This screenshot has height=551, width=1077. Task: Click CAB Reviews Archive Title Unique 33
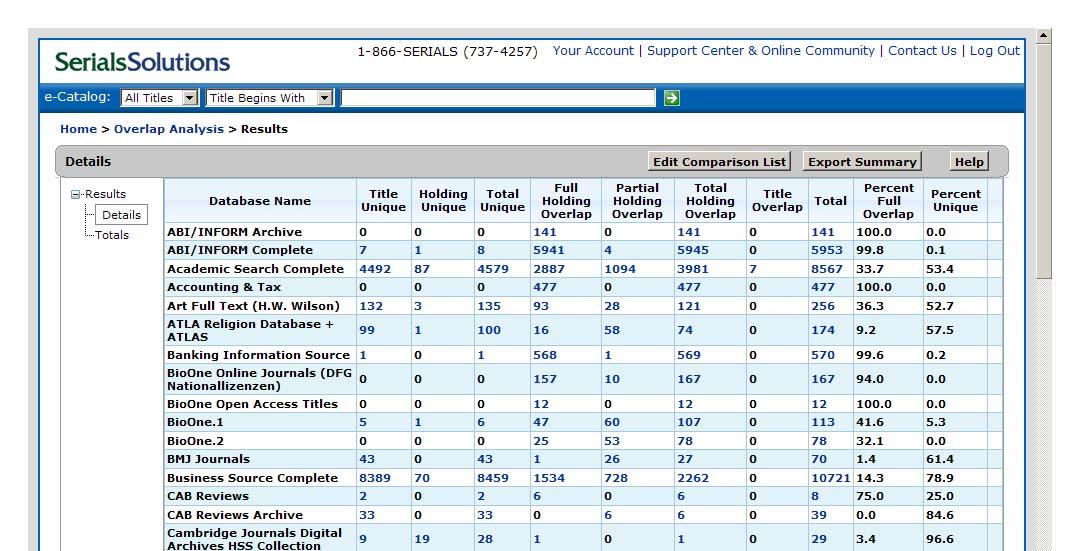pyautogui.click(x=367, y=515)
